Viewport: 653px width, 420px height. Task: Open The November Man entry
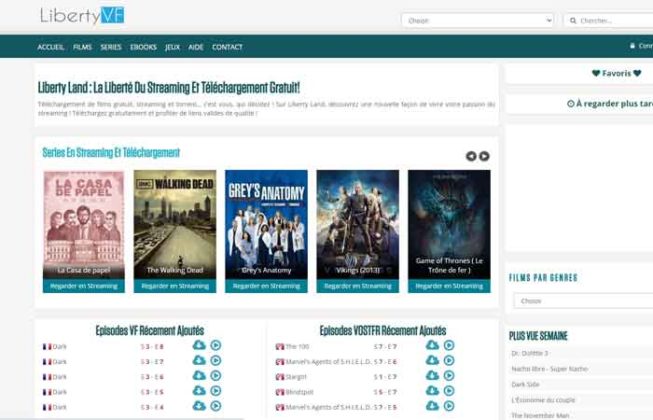click(x=540, y=415)
